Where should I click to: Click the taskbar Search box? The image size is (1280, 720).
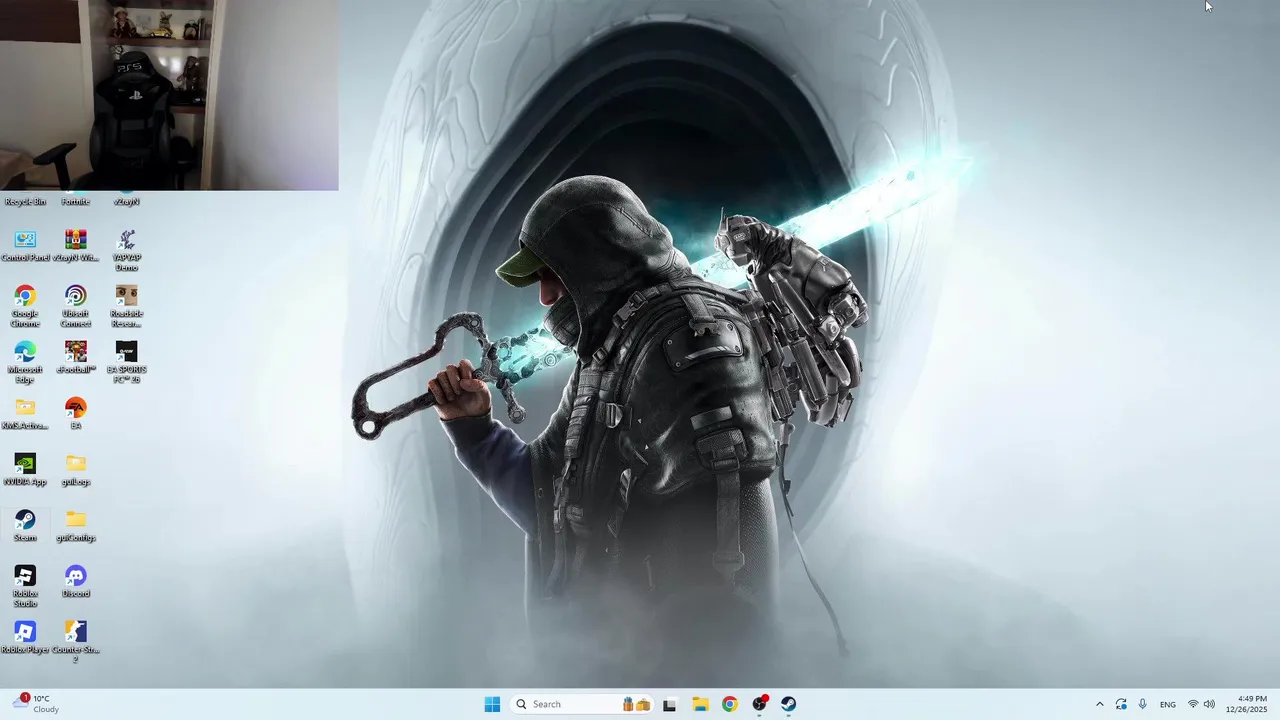pos(582,704)
